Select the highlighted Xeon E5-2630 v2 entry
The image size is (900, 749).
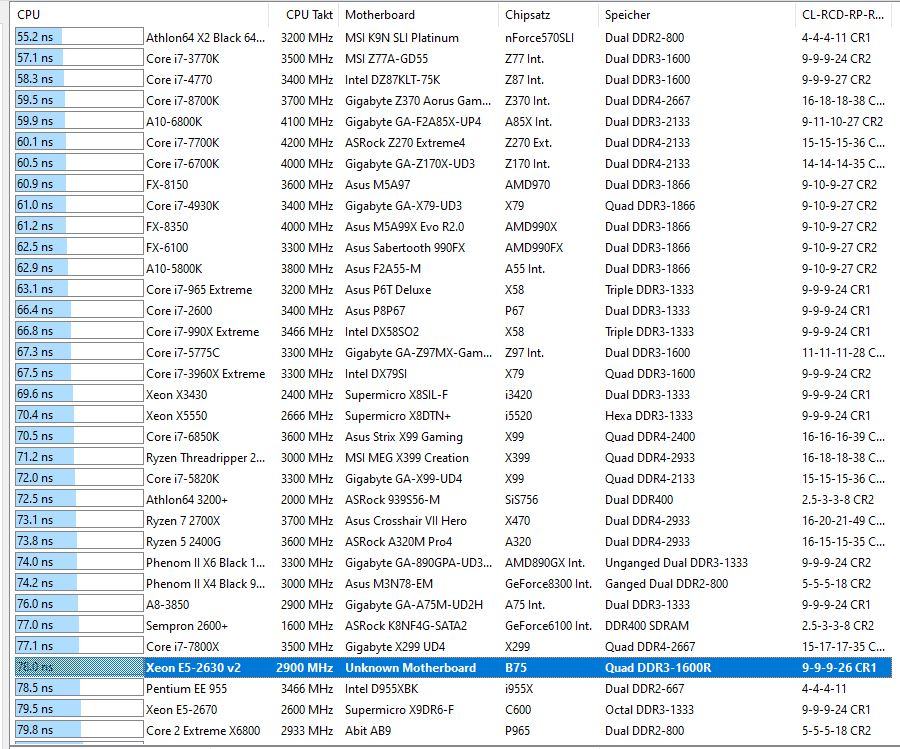point(193,667)
